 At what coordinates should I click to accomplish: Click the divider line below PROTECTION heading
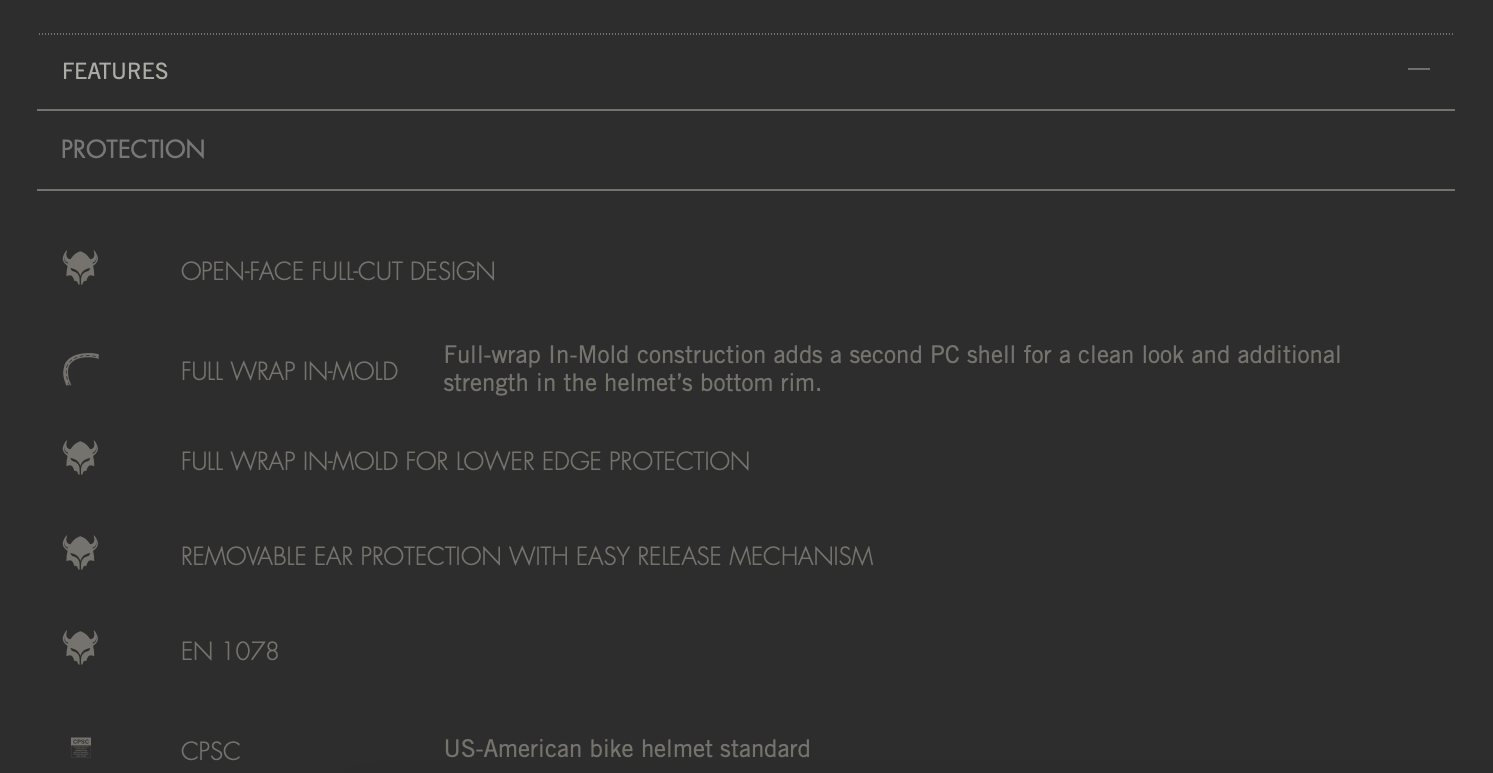tap(746, 189)
